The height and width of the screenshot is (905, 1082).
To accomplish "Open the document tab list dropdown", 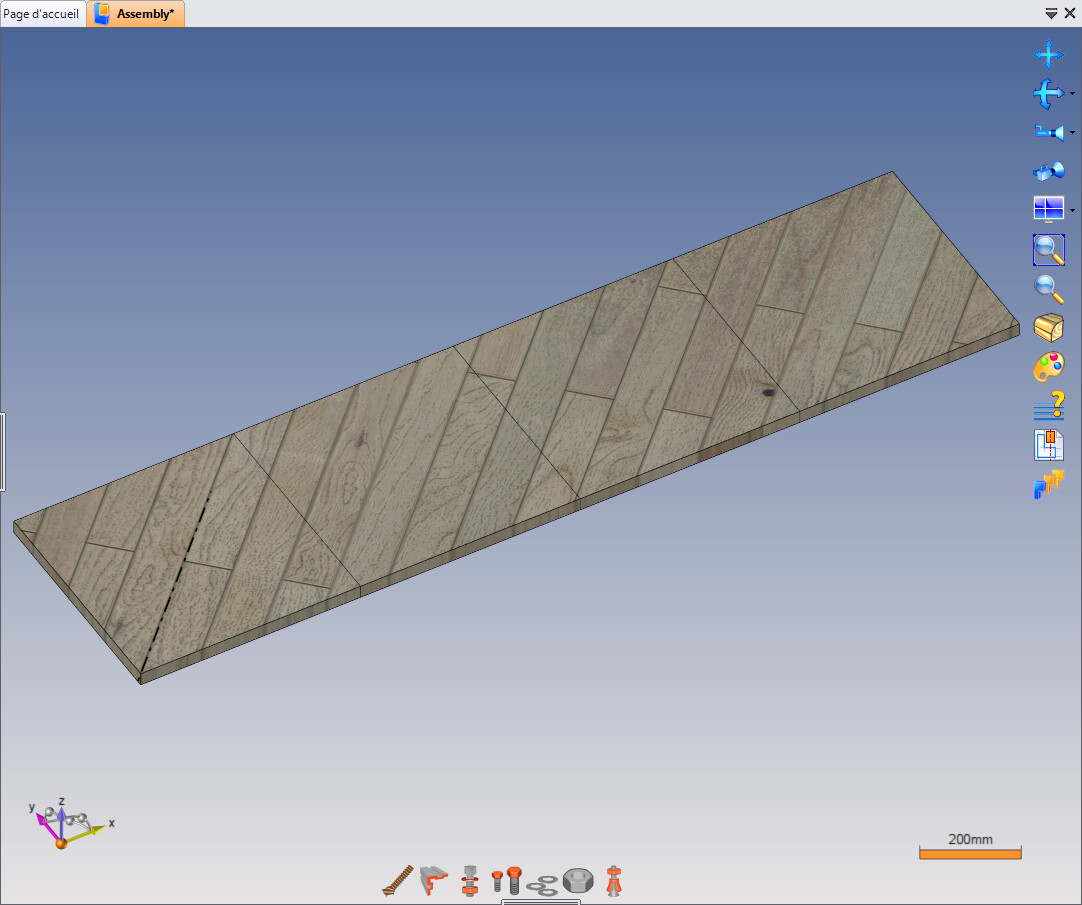I will pyautogui.click(x=1051, y=14).
